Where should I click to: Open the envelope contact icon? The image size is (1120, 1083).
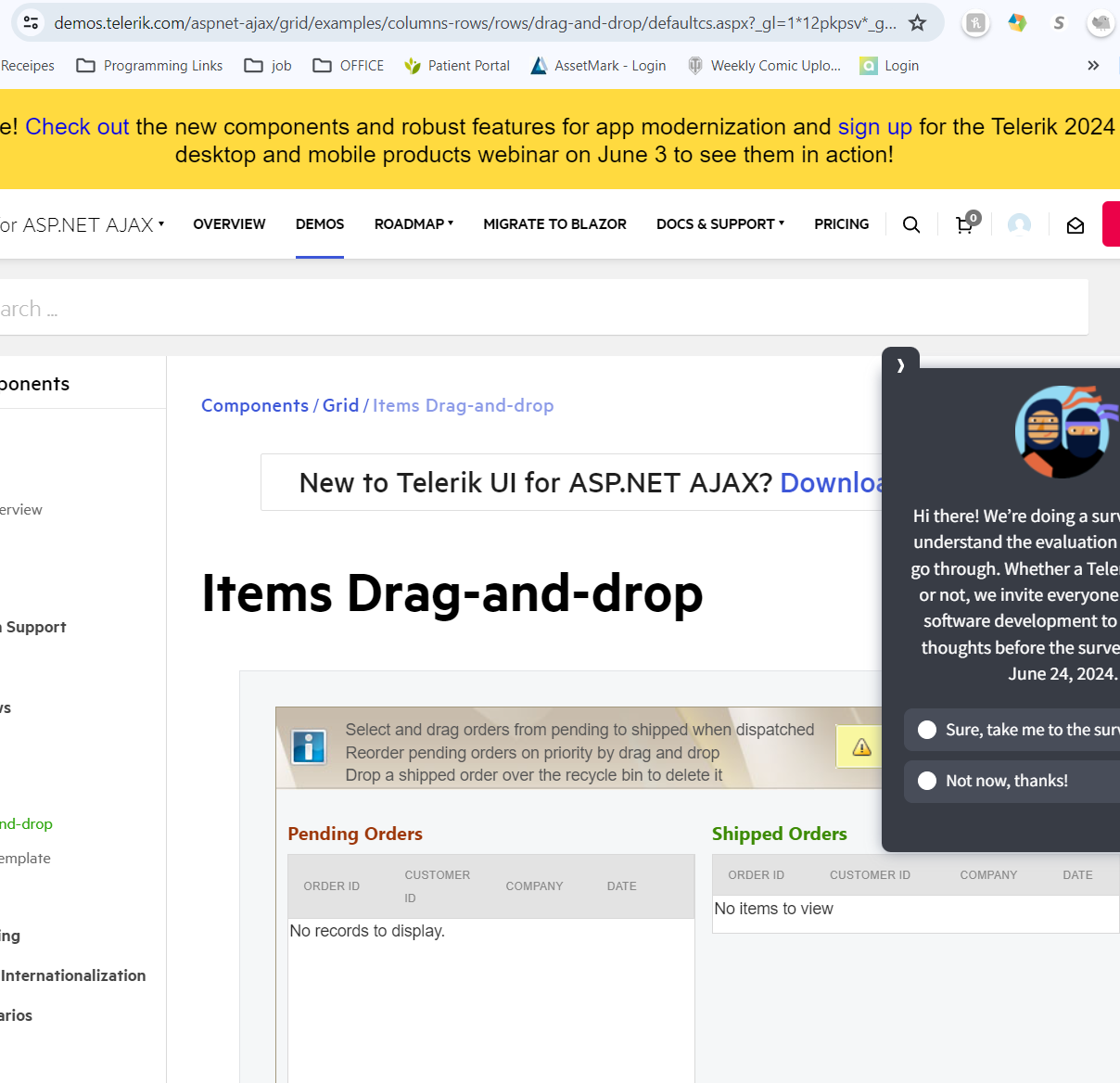click(x=1075, y=225)
